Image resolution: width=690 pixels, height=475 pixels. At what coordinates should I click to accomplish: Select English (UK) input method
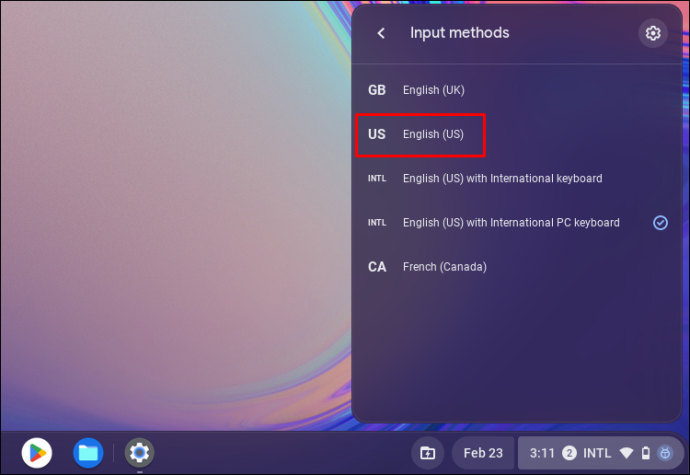point(517,90)
